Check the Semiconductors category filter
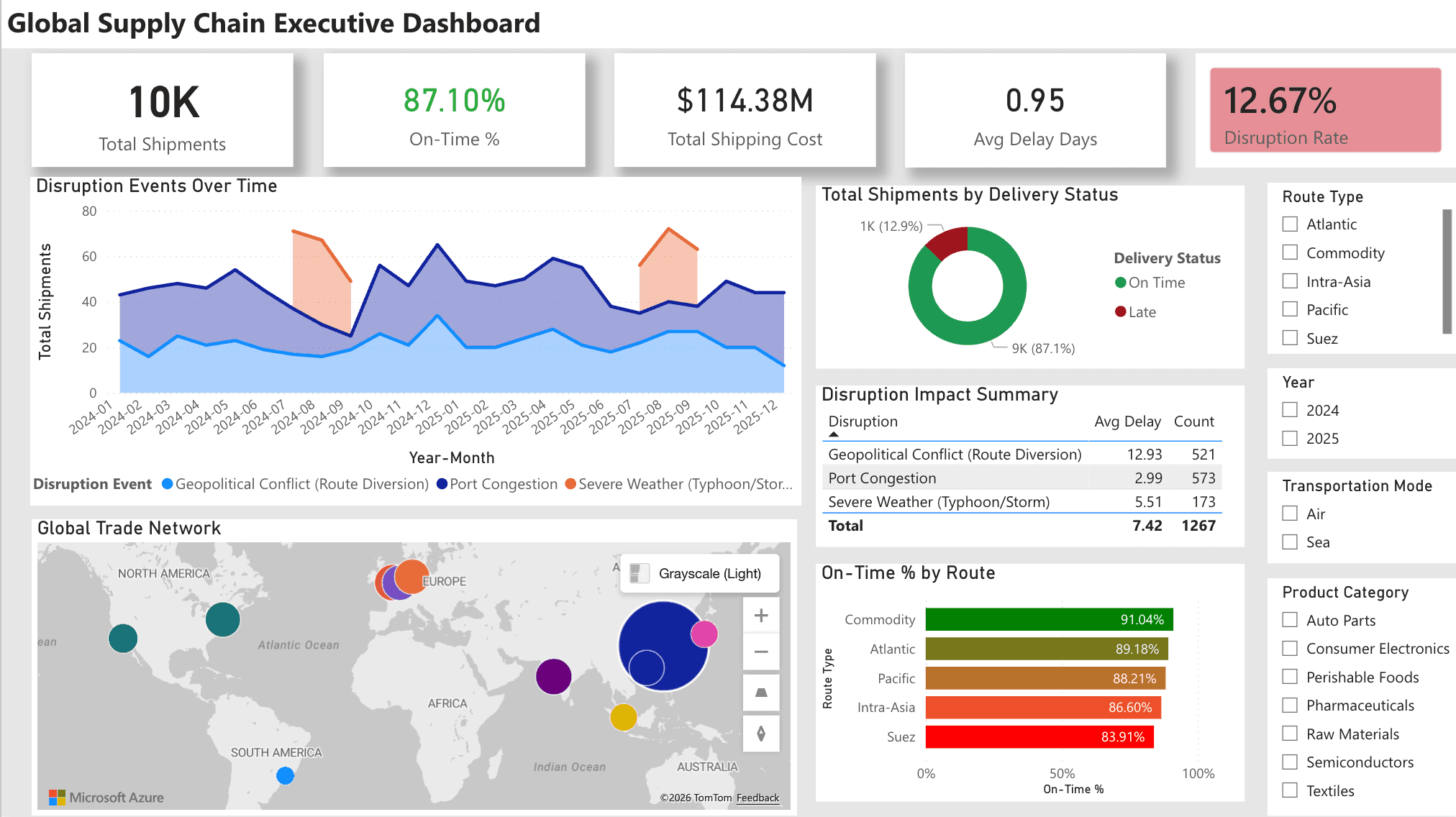Image resolution: width=1456 pixels, height=817 pixels. [1288, 762]
